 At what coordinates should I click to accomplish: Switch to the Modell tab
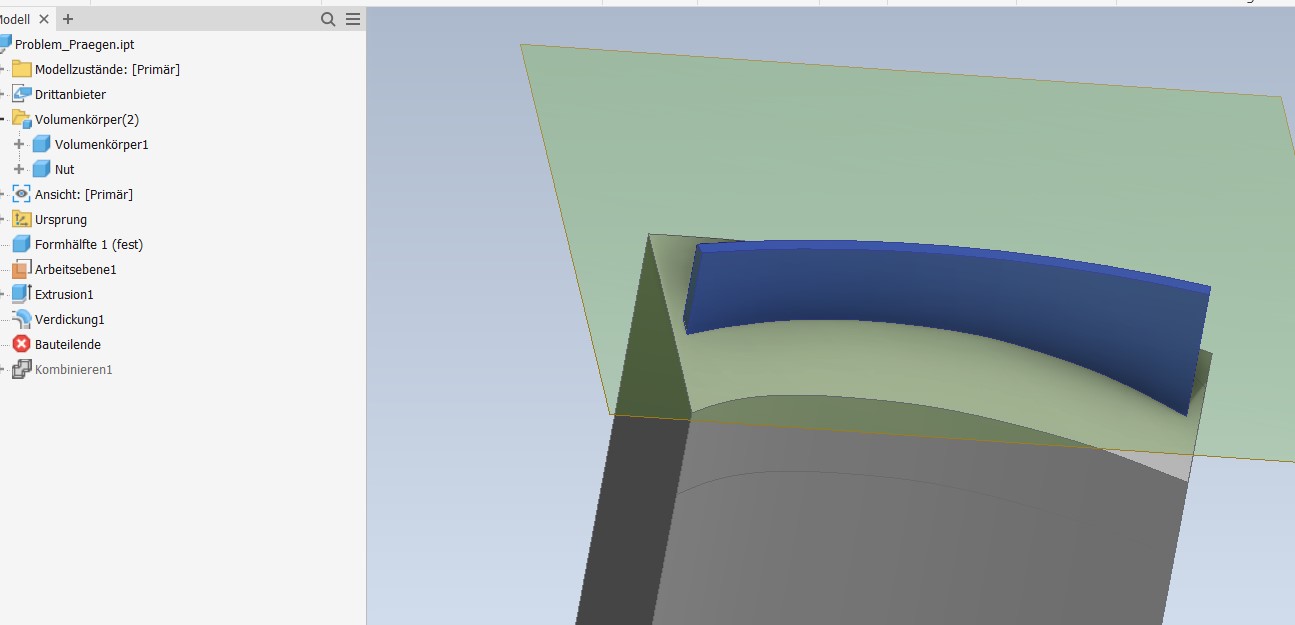(x=15, y=19)
